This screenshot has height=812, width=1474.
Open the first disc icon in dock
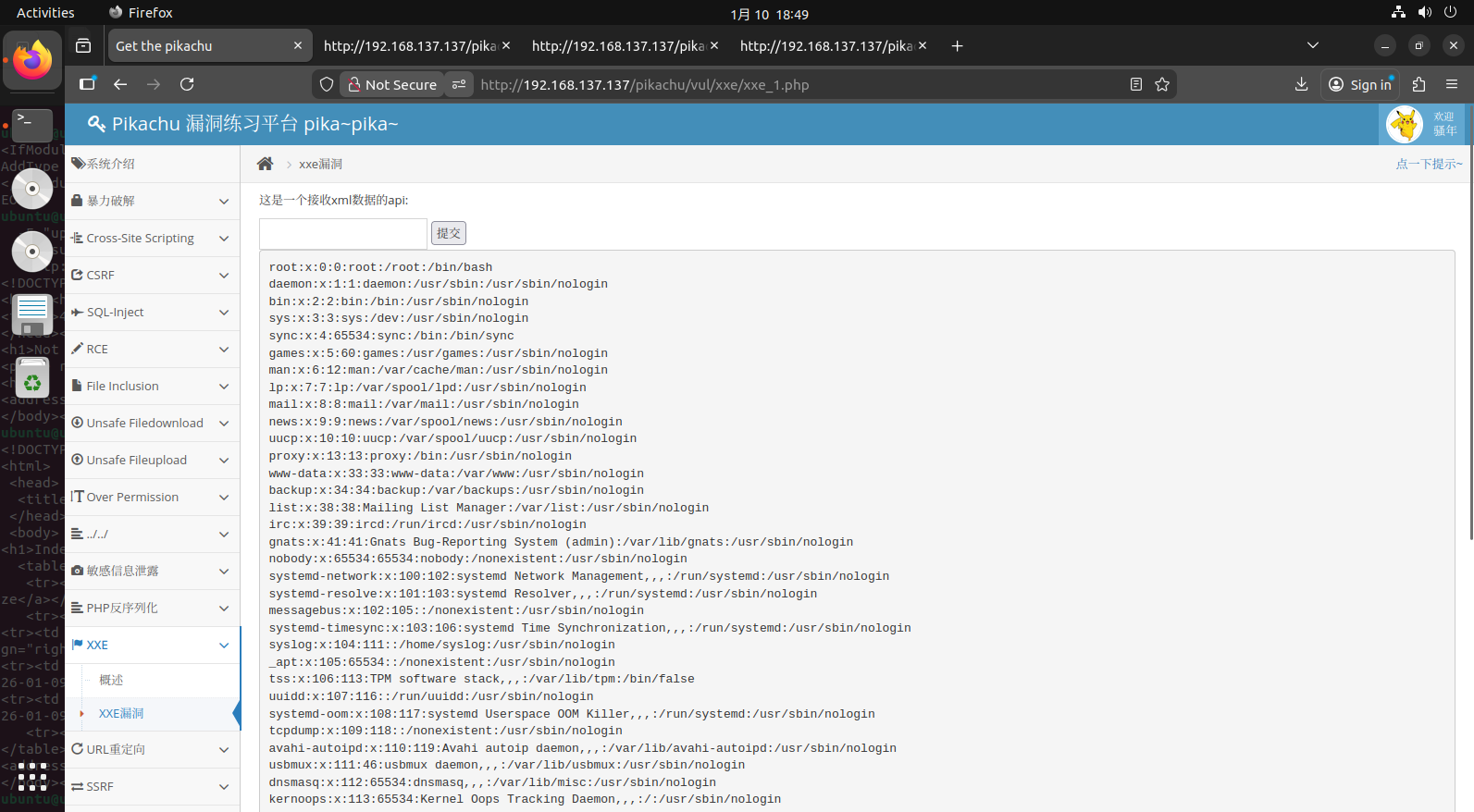pos(32,189)
